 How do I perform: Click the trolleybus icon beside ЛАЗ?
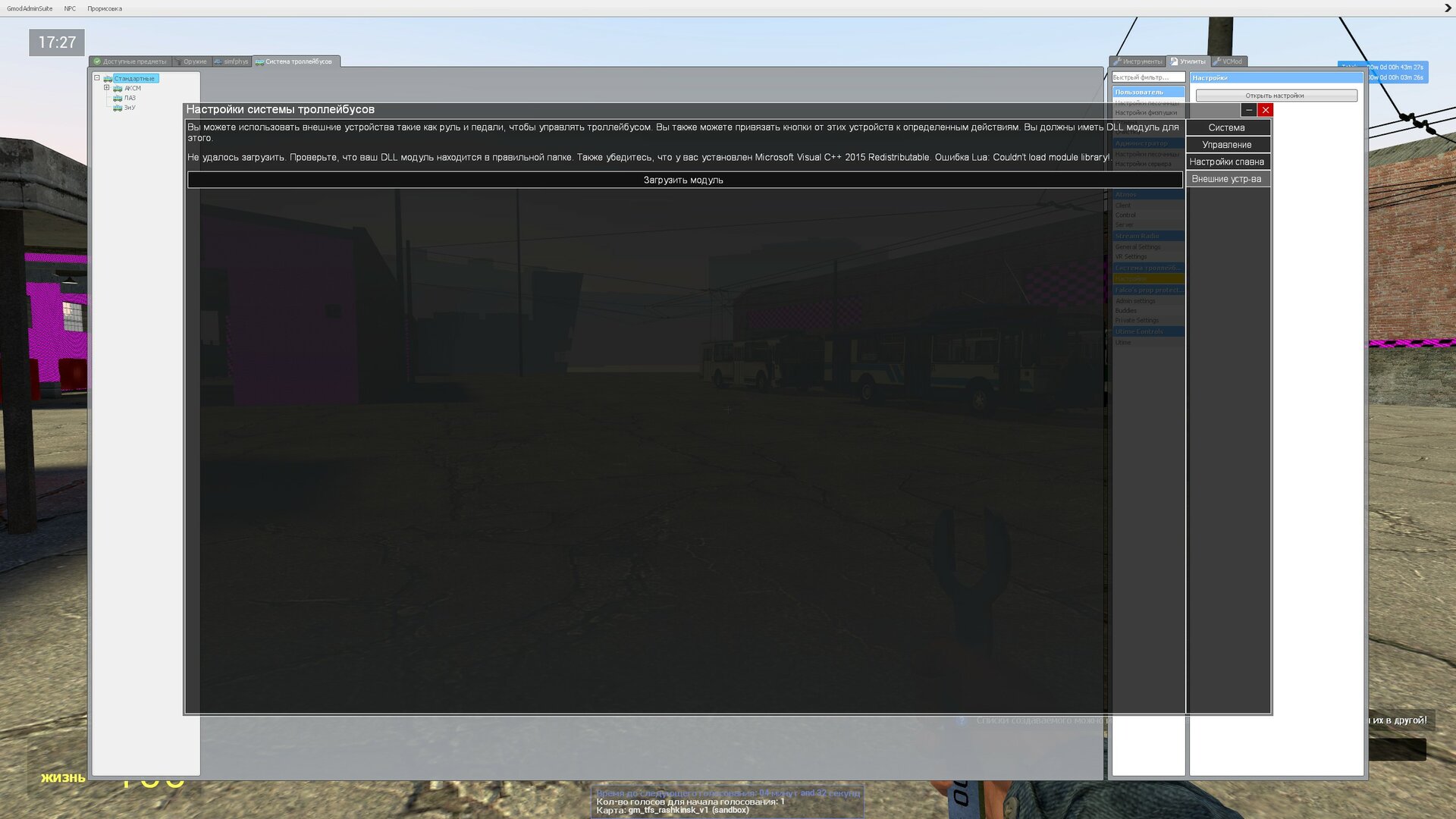pos(118,99)
